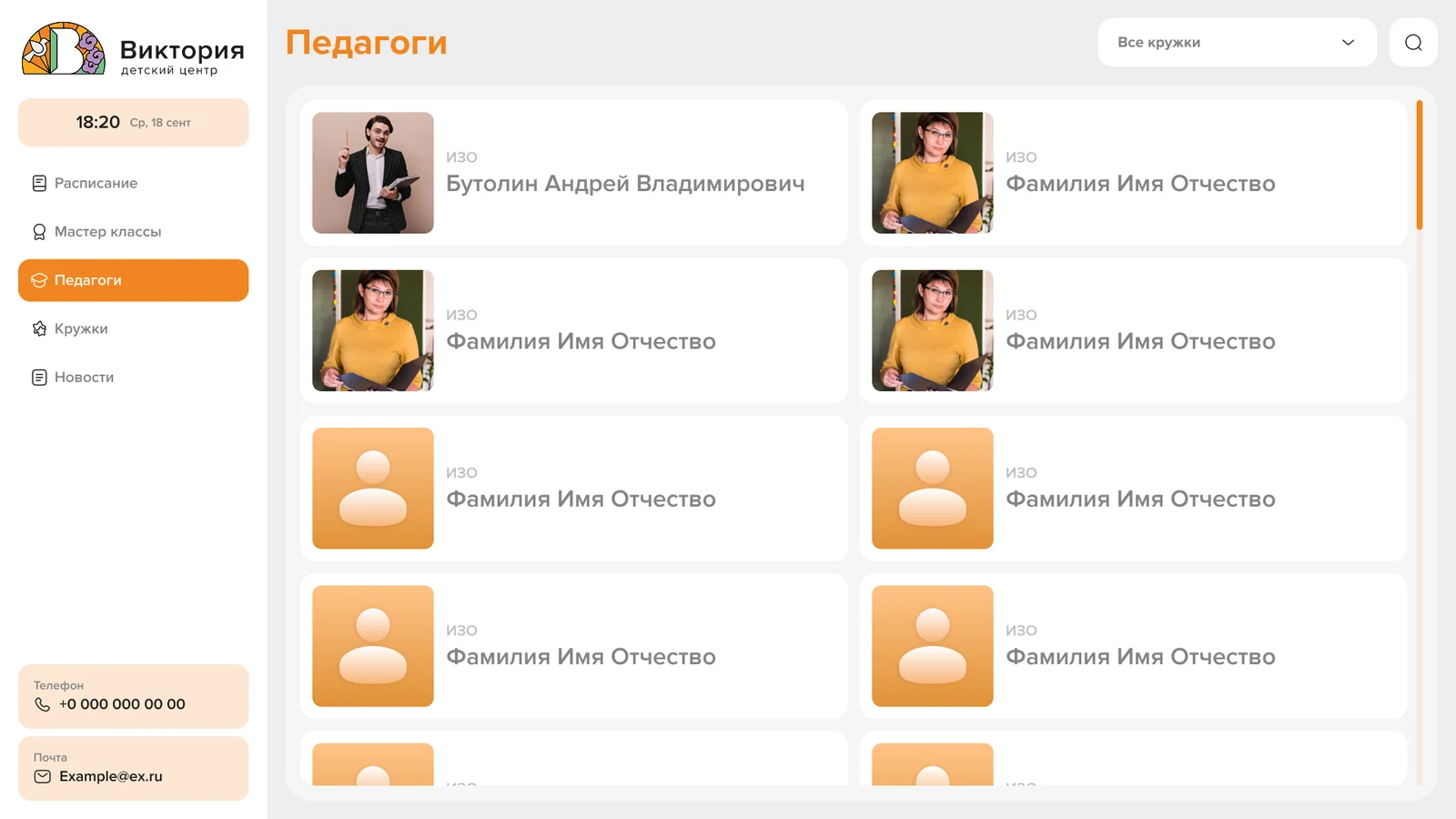Click the mail envelope icon
Screen dimensions: 1456x819
(x=42, y=776)
